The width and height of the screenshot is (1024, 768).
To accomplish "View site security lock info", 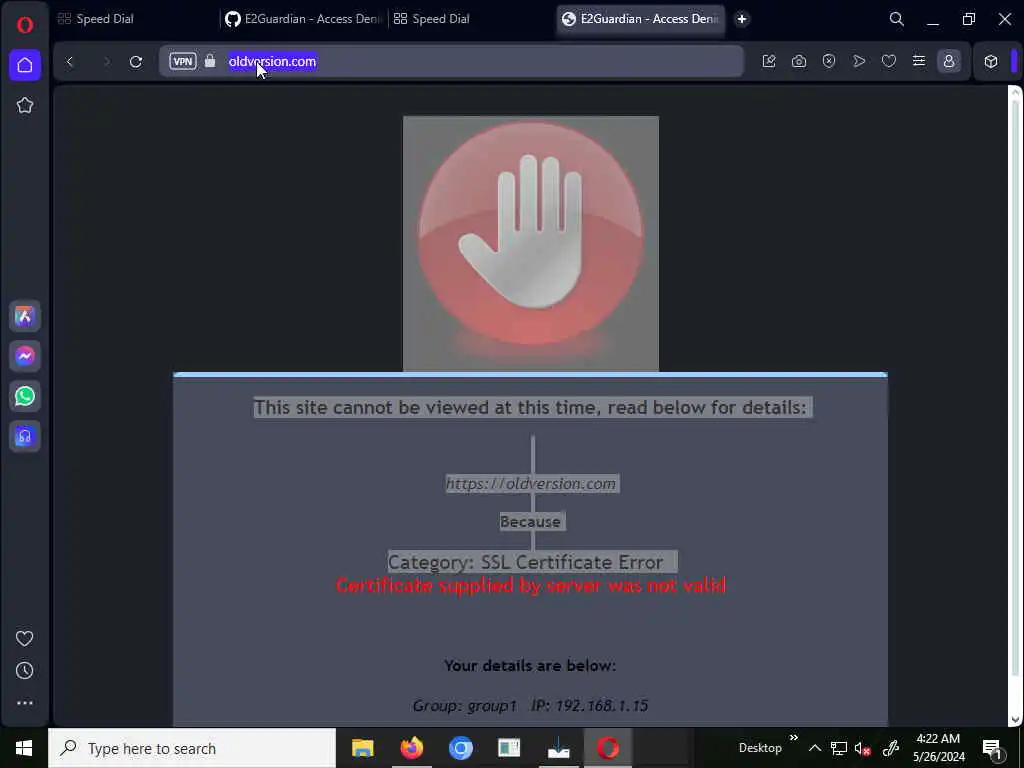I will coord(210,61).
